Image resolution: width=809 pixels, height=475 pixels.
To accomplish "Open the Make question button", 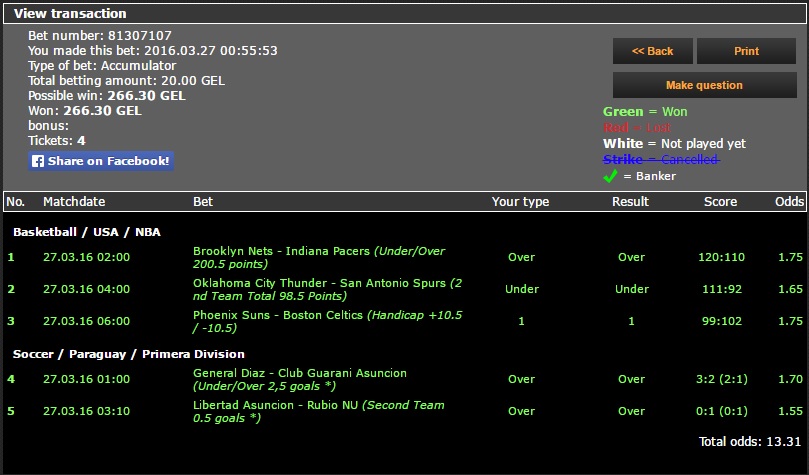I will (x=704, y=85).
